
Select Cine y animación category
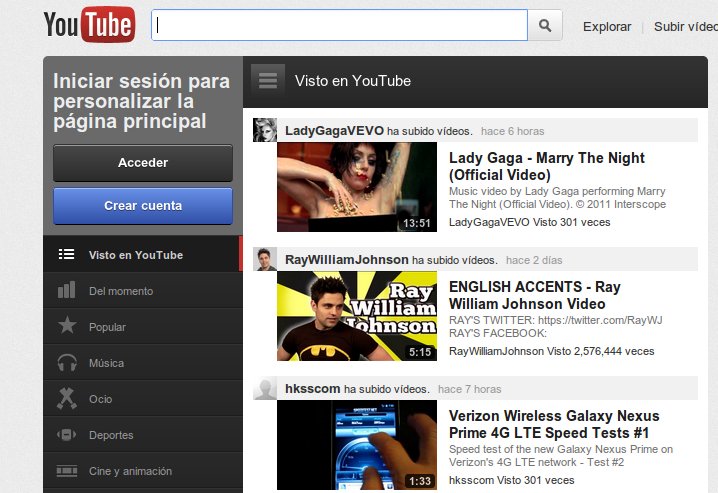143,471
